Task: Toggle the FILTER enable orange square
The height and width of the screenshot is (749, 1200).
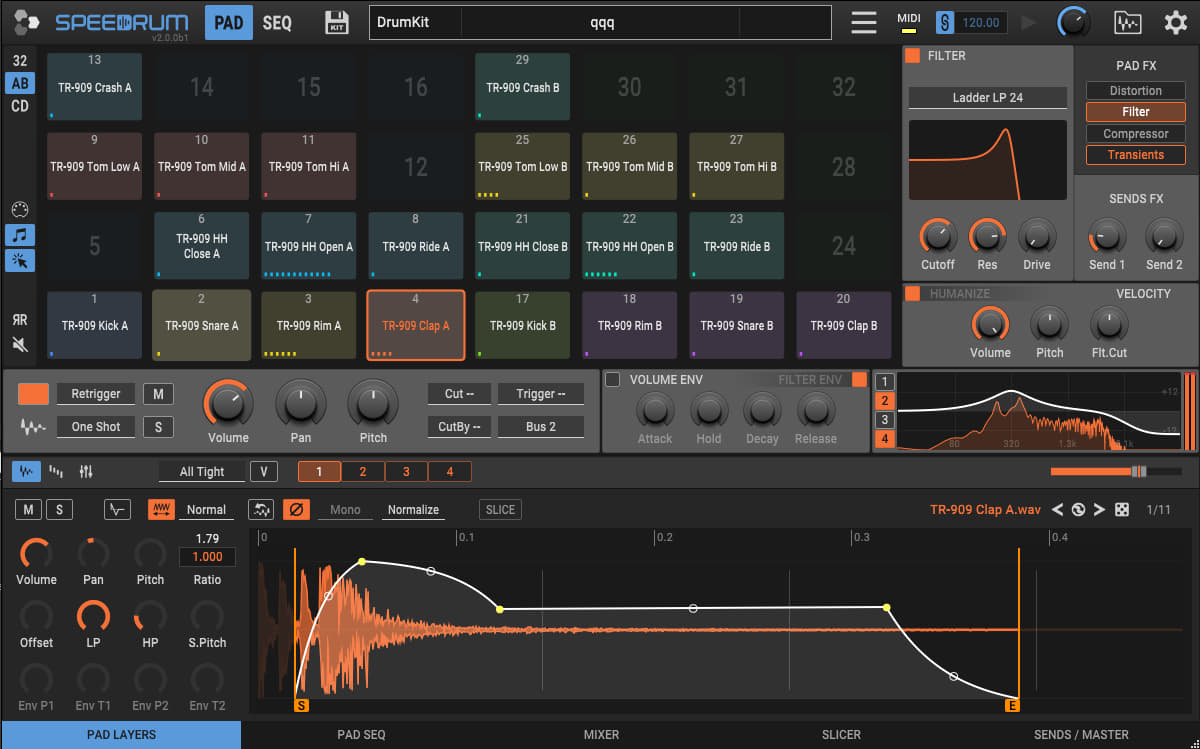Action: (x=913, y=56)
